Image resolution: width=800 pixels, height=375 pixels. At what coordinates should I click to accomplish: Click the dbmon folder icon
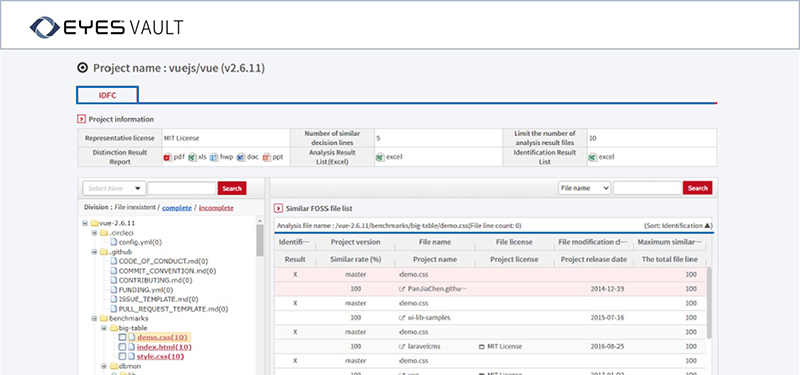(x=113, y=366)
